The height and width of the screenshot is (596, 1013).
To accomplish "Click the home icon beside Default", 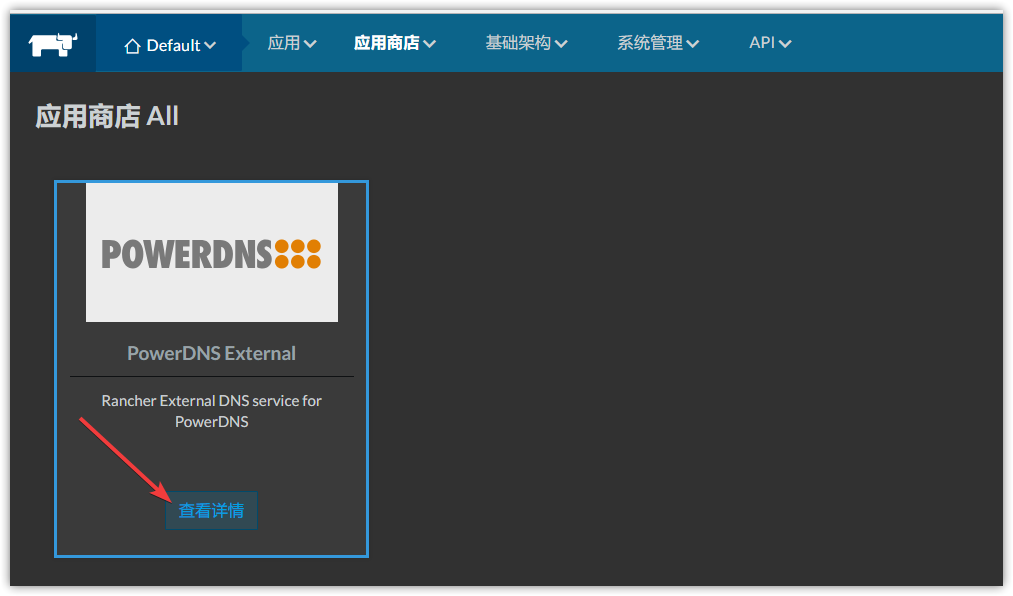I will [132, 46].
